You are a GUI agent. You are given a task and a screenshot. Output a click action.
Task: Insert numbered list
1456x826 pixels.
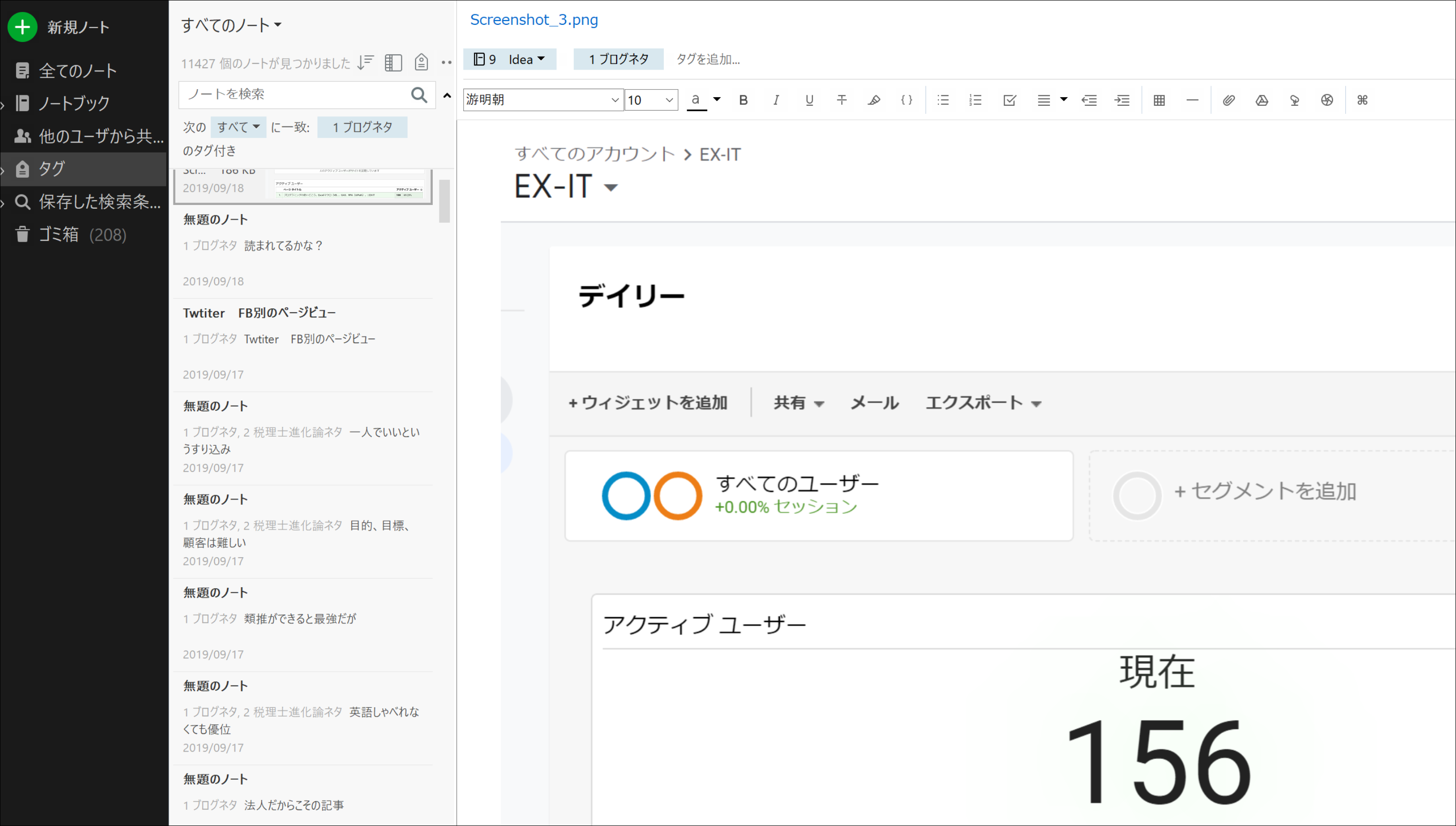click(976, 101)
